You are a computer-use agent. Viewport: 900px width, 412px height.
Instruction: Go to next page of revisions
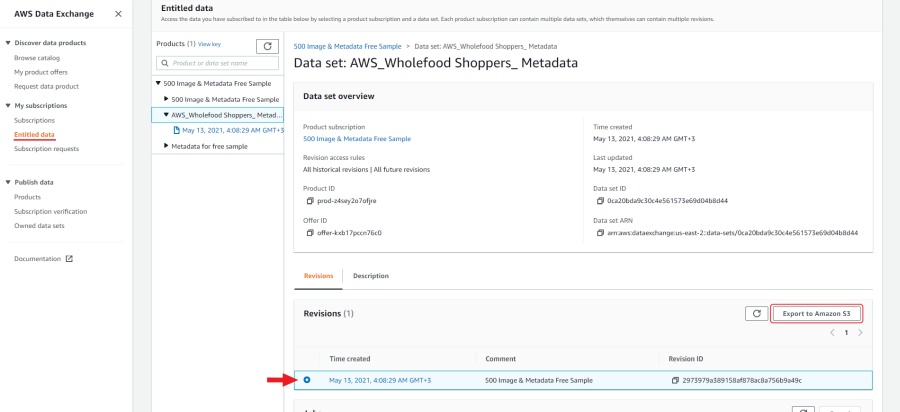point(860,332)
